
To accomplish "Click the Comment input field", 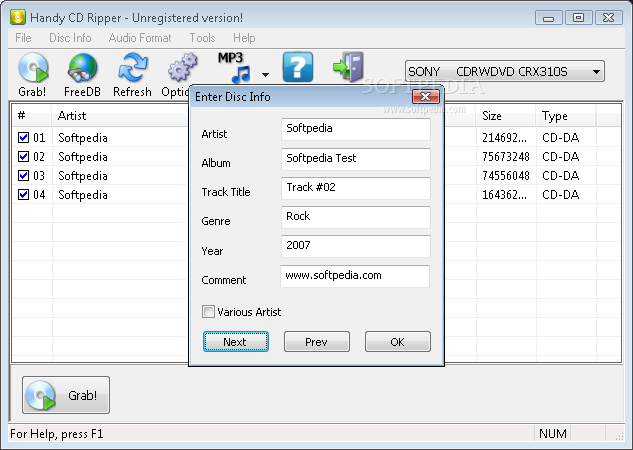I will point(355,276).
